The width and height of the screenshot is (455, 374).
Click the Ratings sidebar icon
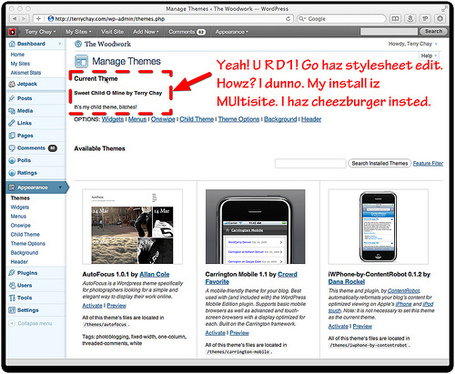pos(12,173)
